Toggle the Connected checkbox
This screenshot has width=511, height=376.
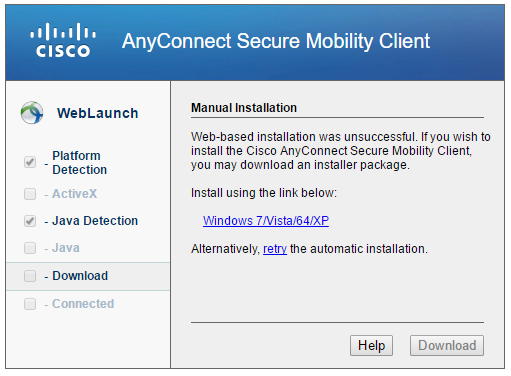[x=30, y=304]
